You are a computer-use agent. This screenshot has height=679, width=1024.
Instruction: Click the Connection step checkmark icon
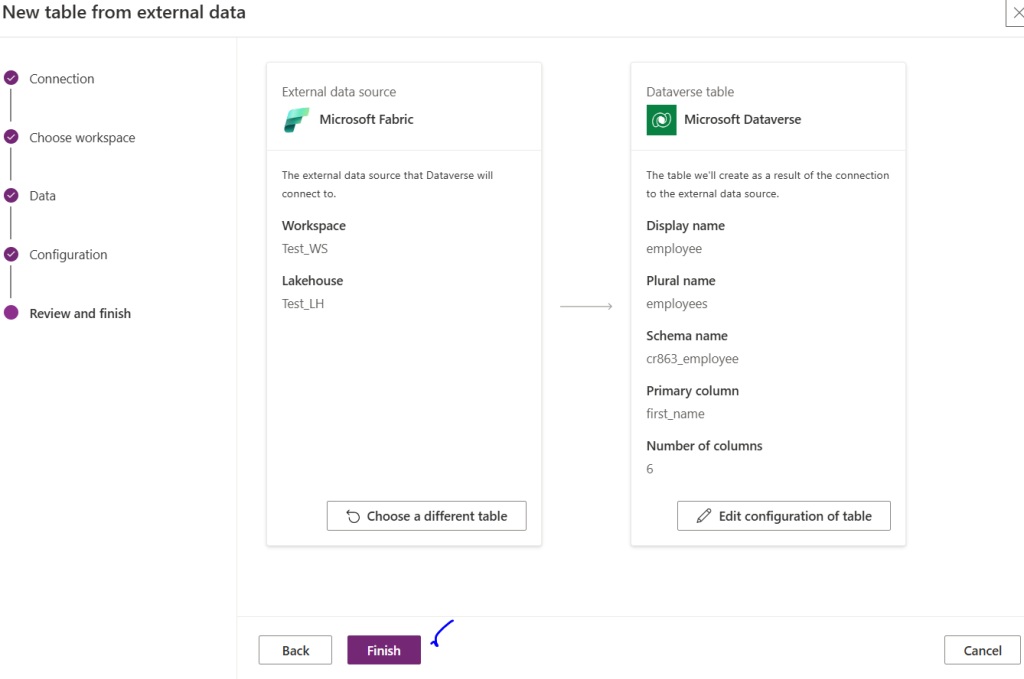tap(11, 78)
